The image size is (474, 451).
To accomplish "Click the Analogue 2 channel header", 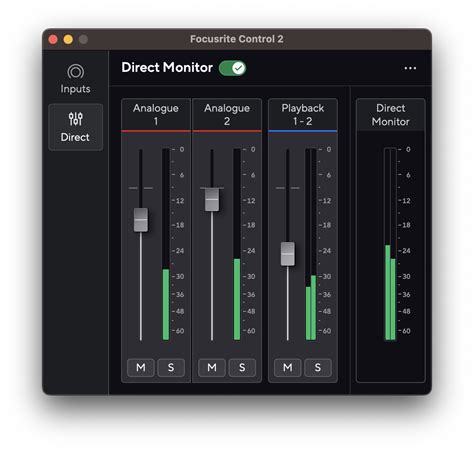I will (227, 114).
